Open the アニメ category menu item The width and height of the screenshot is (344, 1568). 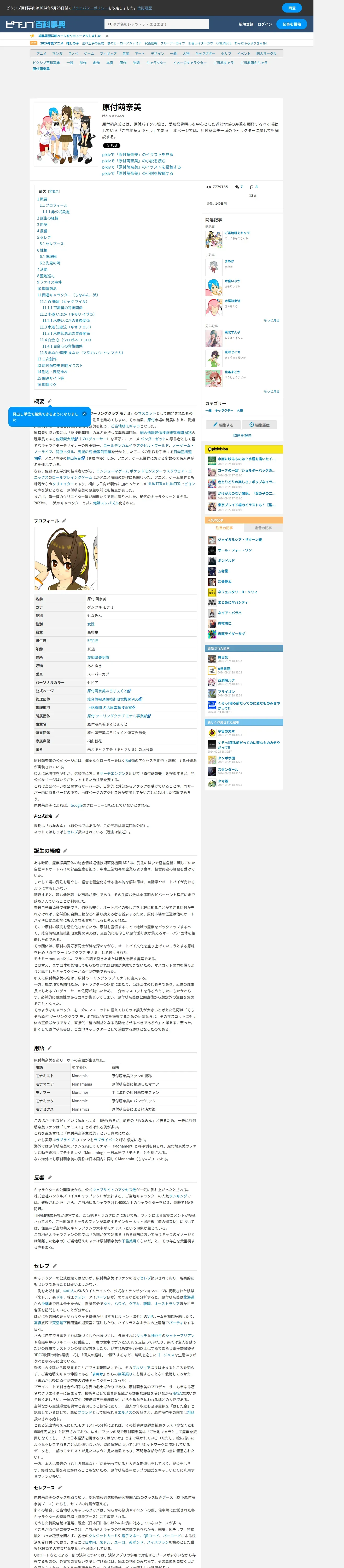click(x=42, y=54)
